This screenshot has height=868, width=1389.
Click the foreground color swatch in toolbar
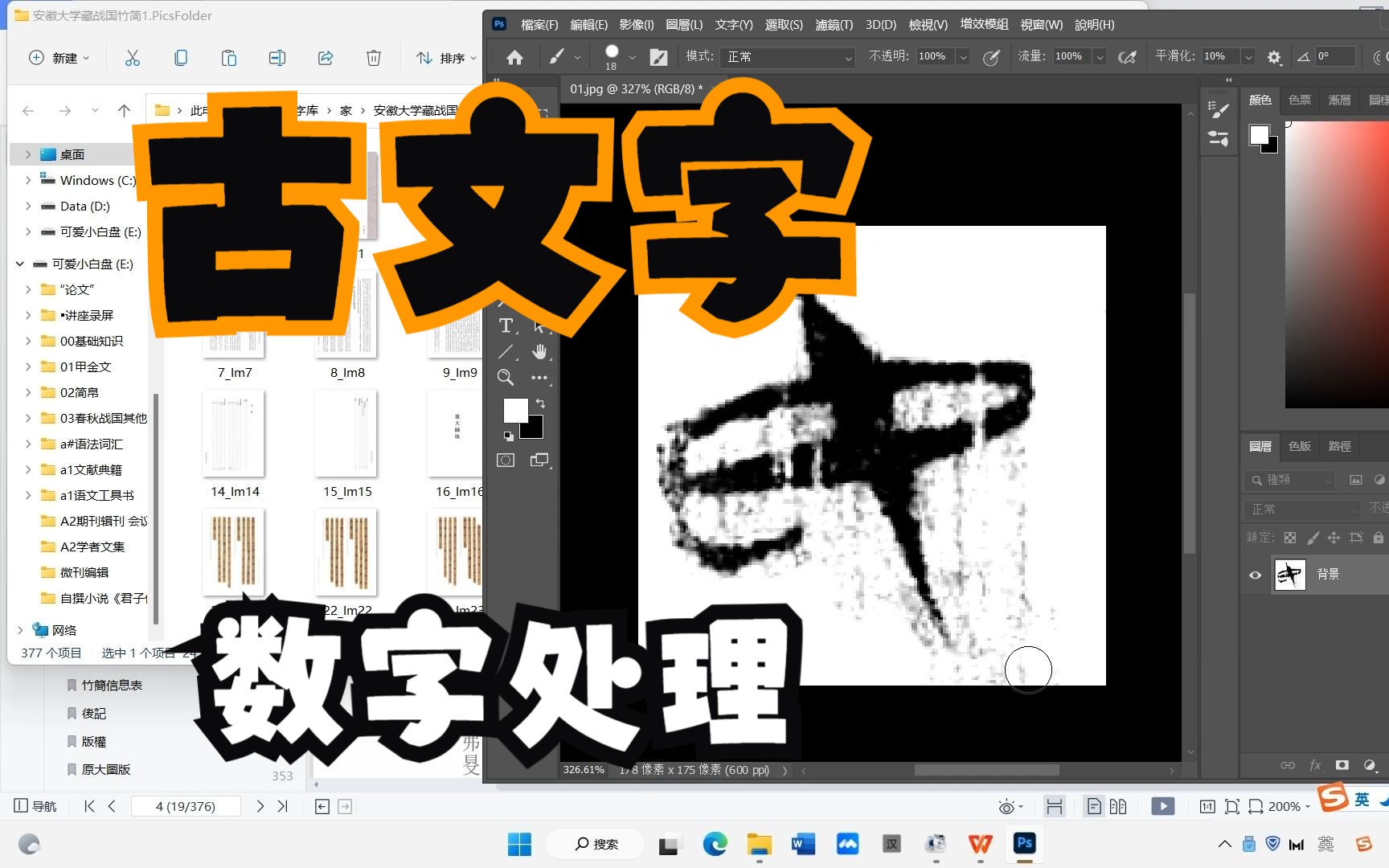pos(514,408)
